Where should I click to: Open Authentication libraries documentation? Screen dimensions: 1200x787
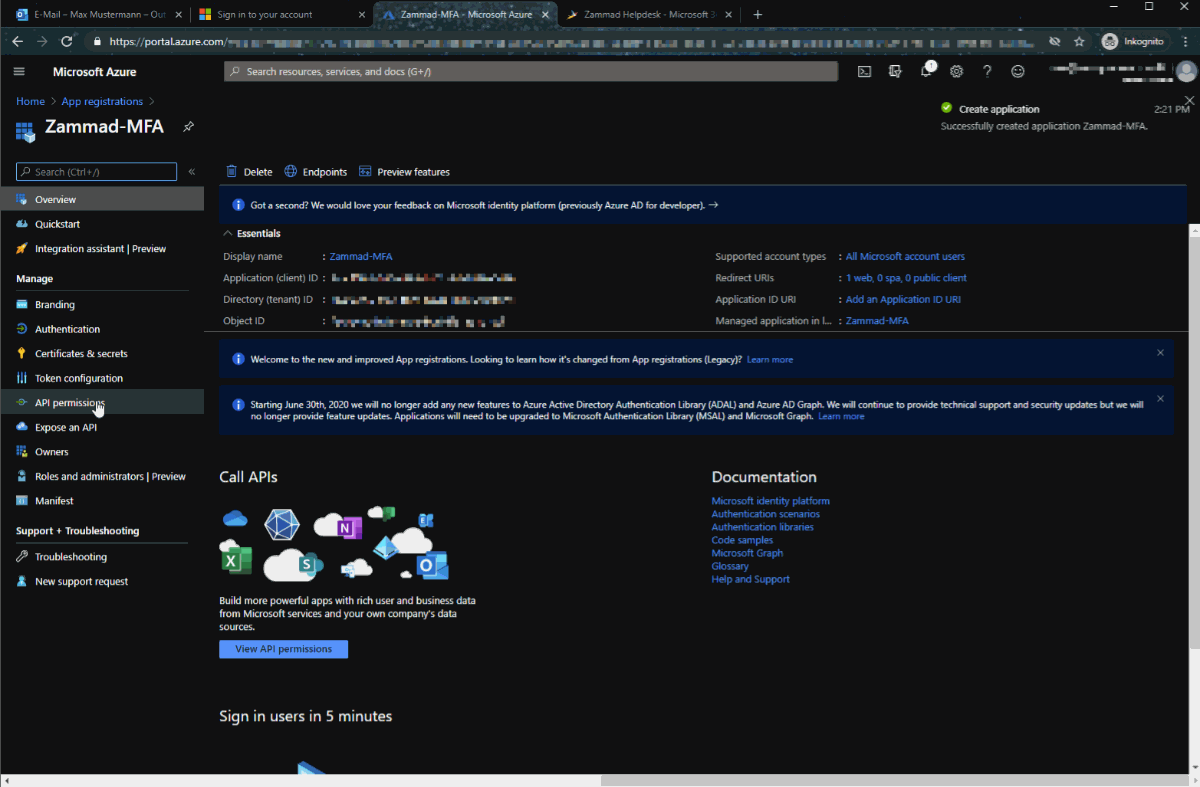pyautogui.click(x=762, y=527)
